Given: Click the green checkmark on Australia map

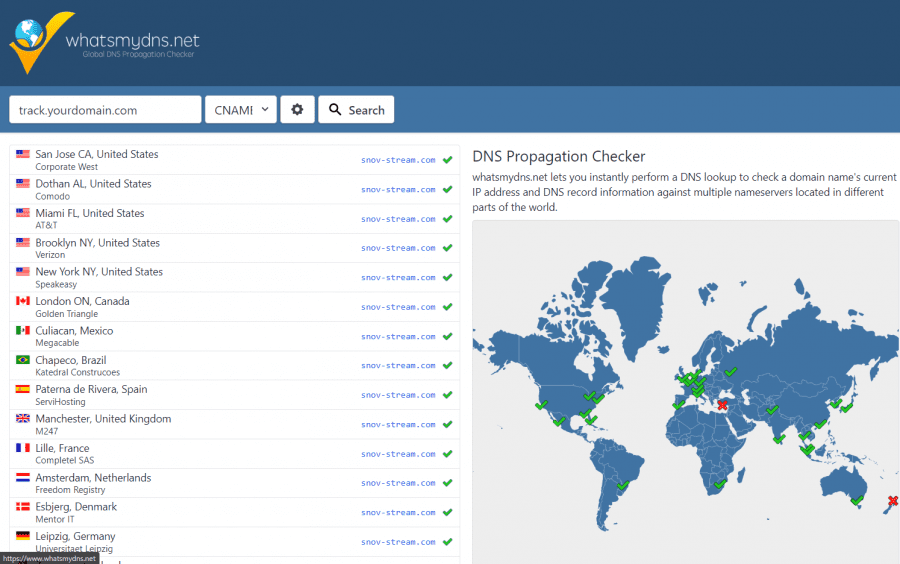Looking at the screenshot, I should (x=857, y=500).
